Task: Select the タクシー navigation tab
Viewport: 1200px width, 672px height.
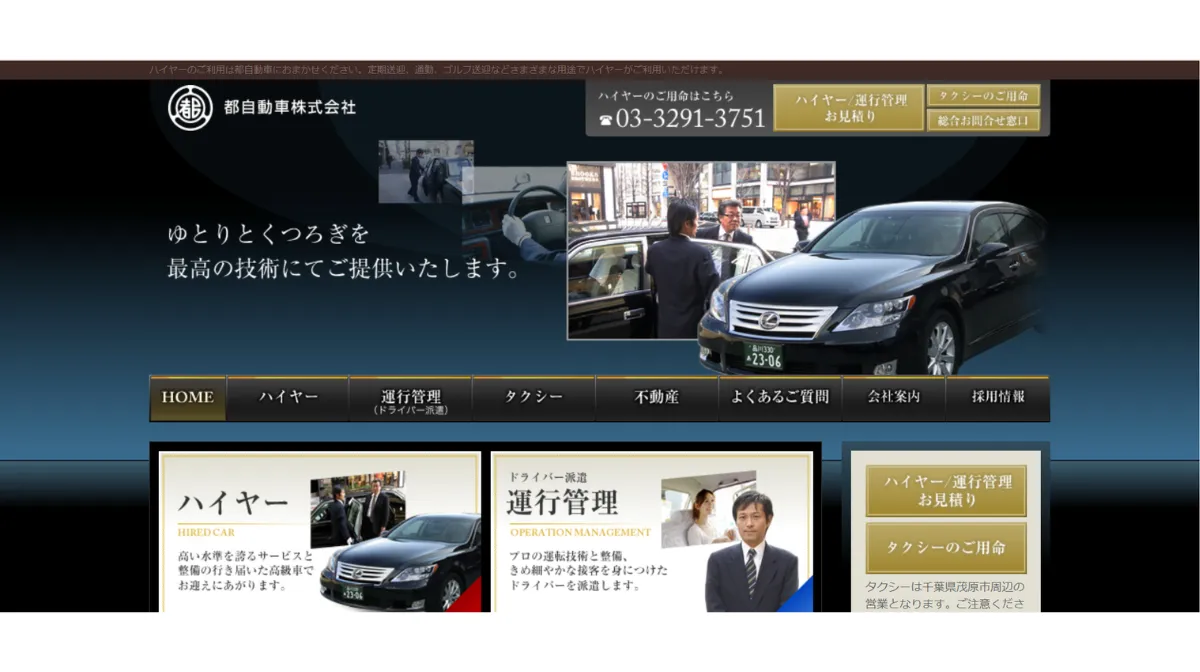Action: pyautogui.click(x=533, y=397)
